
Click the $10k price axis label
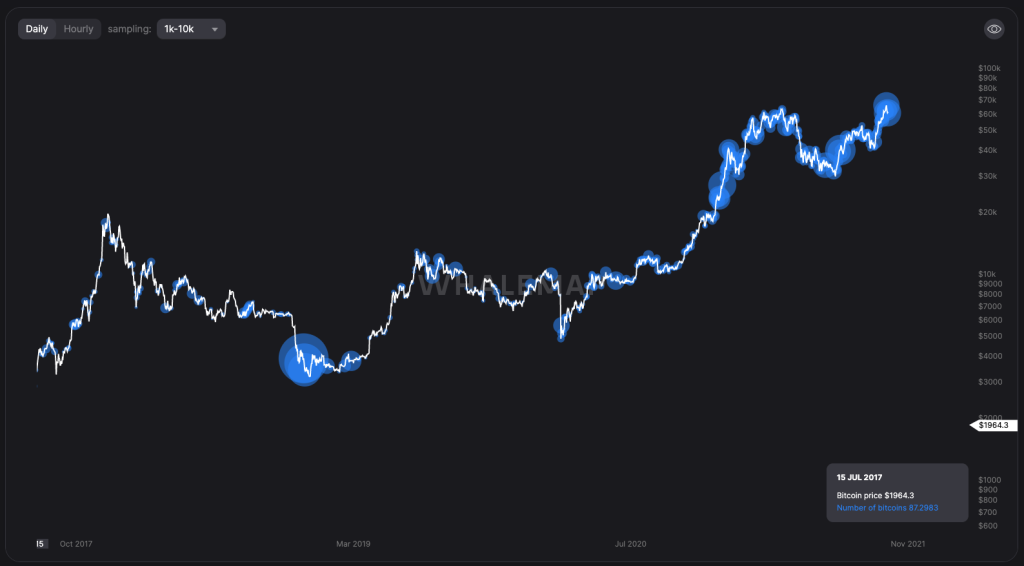(x=987, y=274)
